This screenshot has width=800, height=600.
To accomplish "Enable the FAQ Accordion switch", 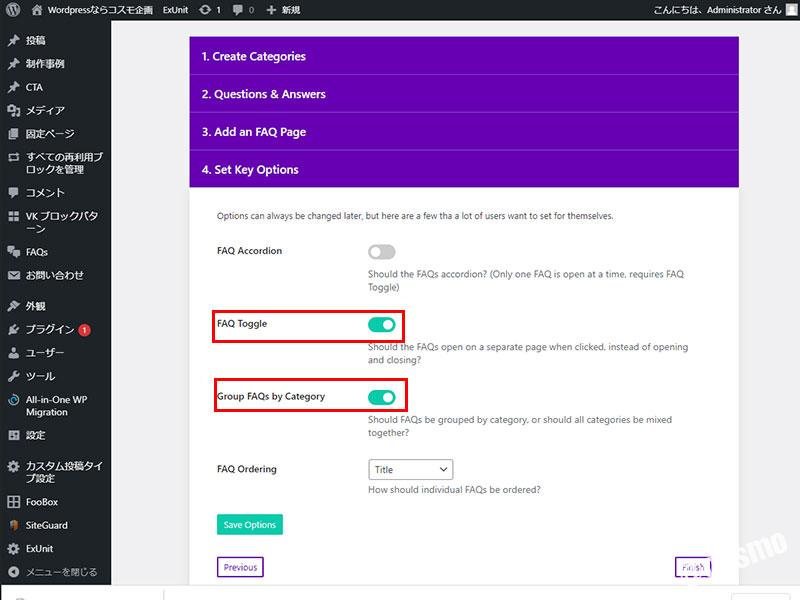I will 381,252.
